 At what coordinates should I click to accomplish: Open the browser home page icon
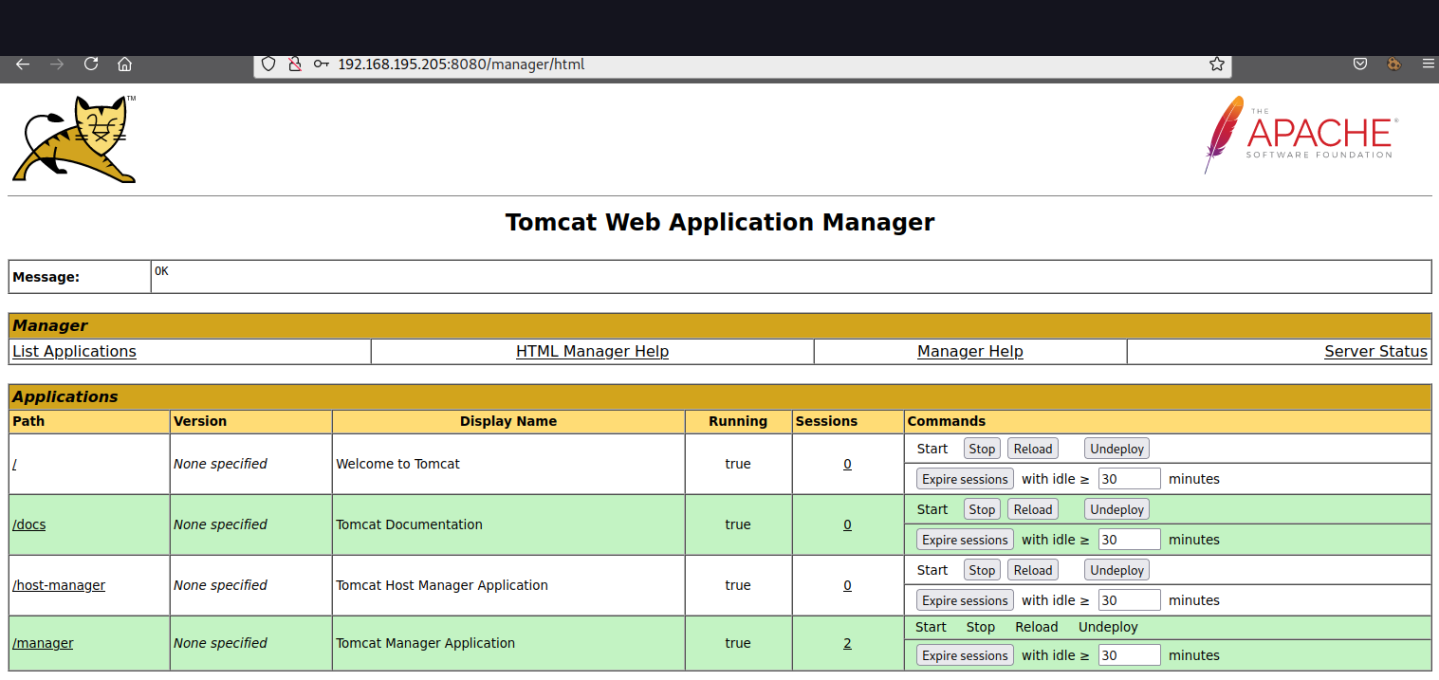click(x=124, y=63)
